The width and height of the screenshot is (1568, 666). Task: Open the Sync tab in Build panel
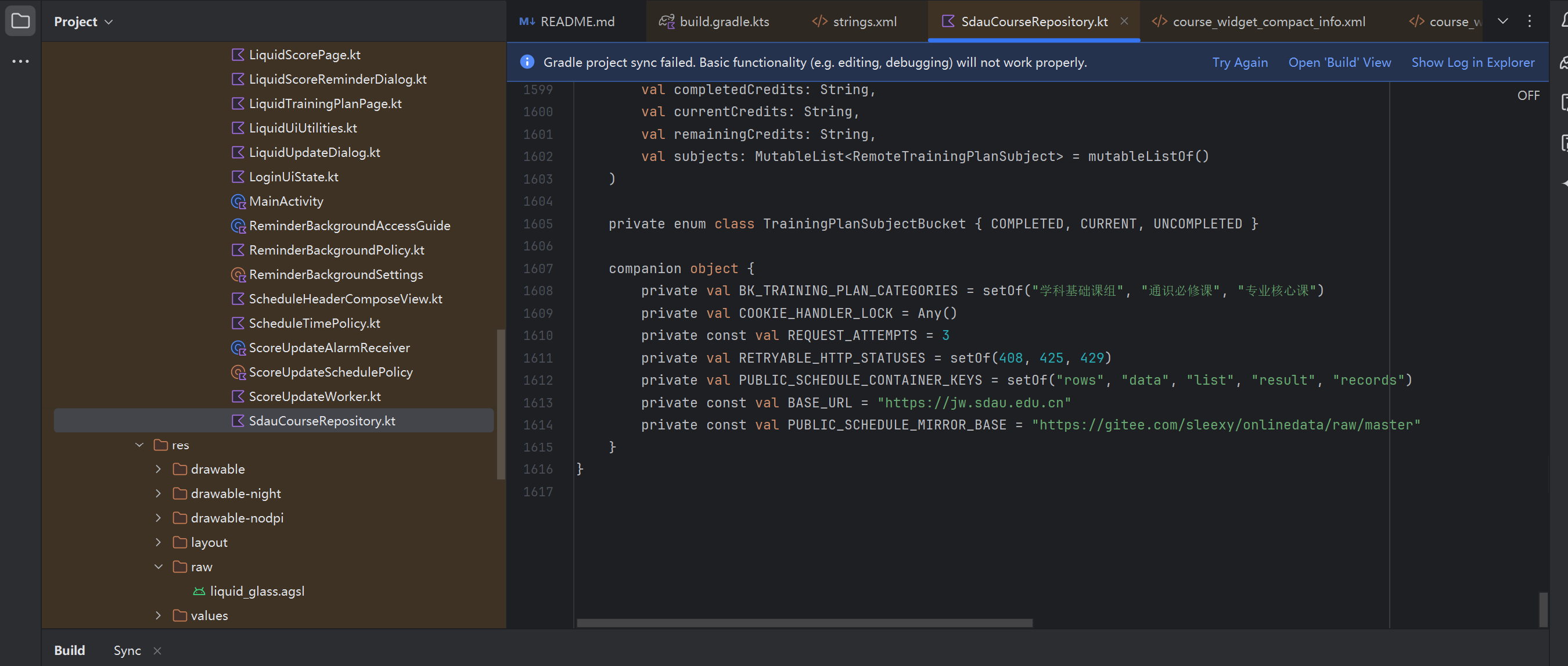pyautogui.click(x=127, y=651)
